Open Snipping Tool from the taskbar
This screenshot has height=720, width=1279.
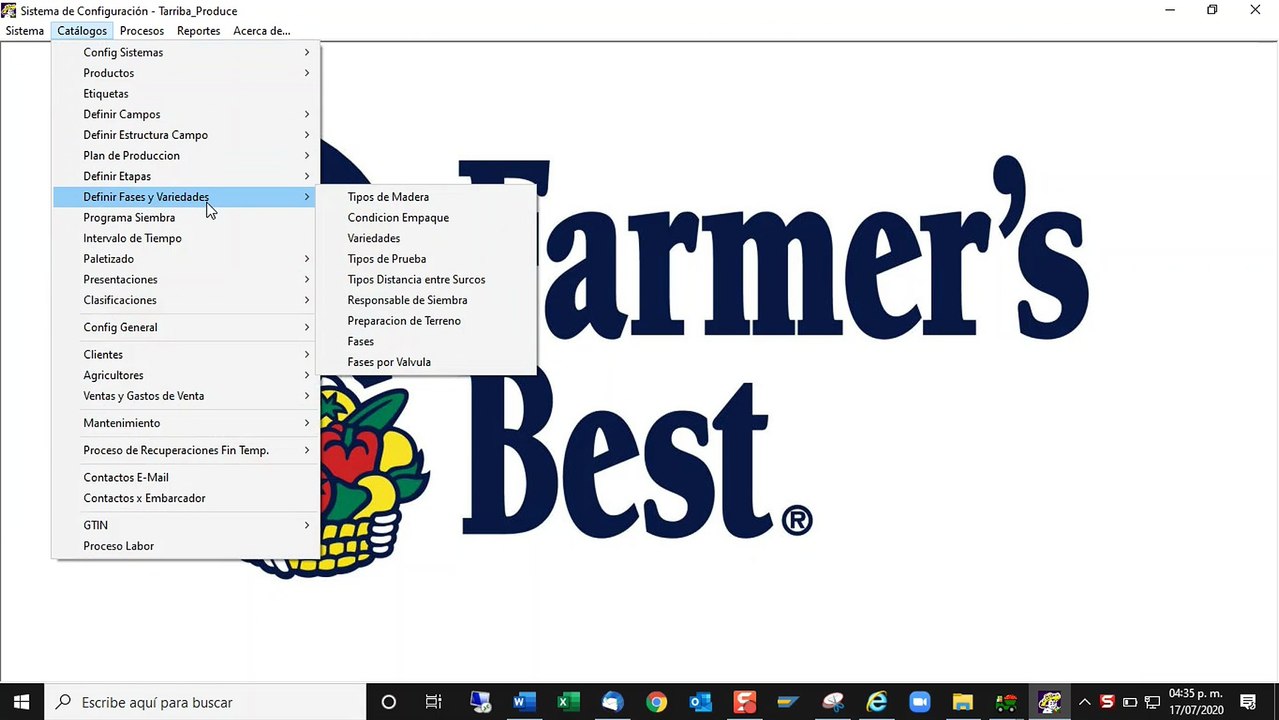point(833,702)
